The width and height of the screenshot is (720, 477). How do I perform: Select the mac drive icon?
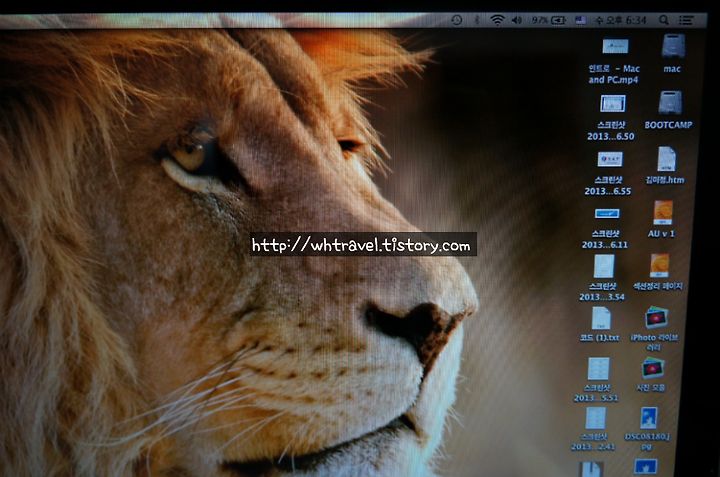(x=674, y=46)
